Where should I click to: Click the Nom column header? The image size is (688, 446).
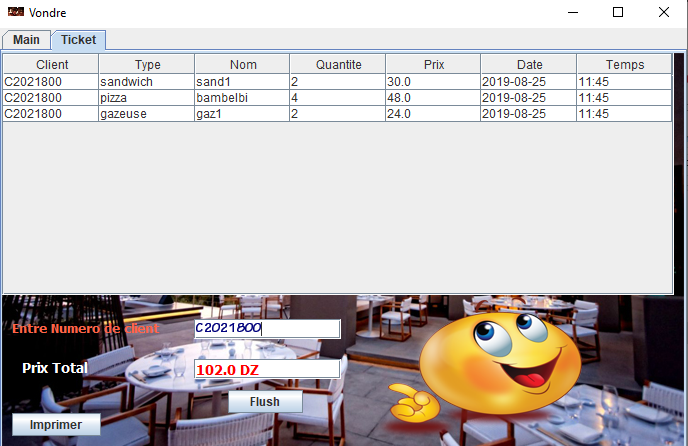click(x=242, y=64)
